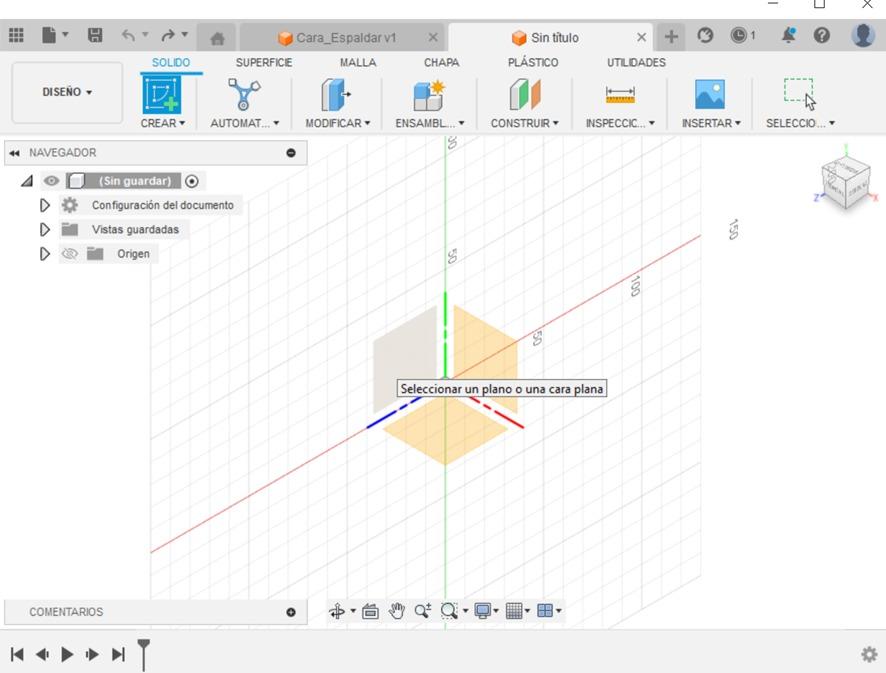Expand the Vistas guardadas node
The height and width of the screenshot is (673, 886).
pos(45,229)
